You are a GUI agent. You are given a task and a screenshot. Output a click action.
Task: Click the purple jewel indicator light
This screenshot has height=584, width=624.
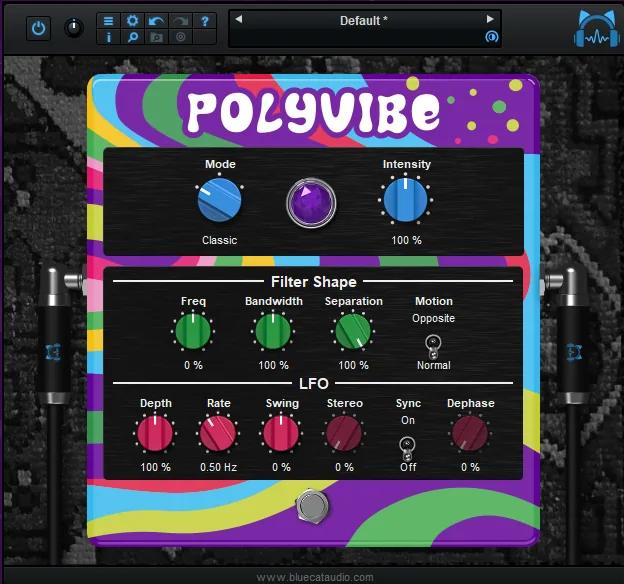(311, 203)
